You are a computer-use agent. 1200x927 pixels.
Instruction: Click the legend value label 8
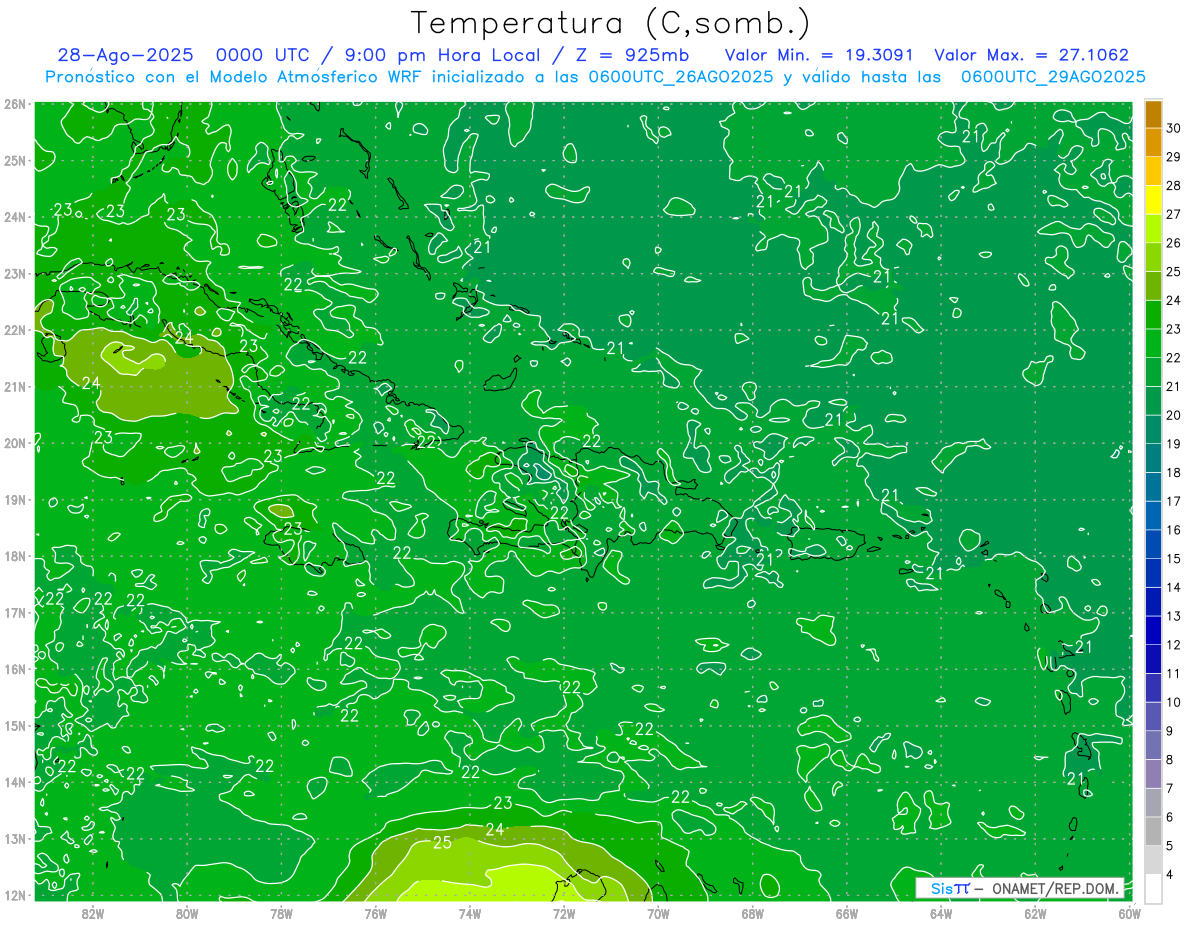tap(1170, 760)
